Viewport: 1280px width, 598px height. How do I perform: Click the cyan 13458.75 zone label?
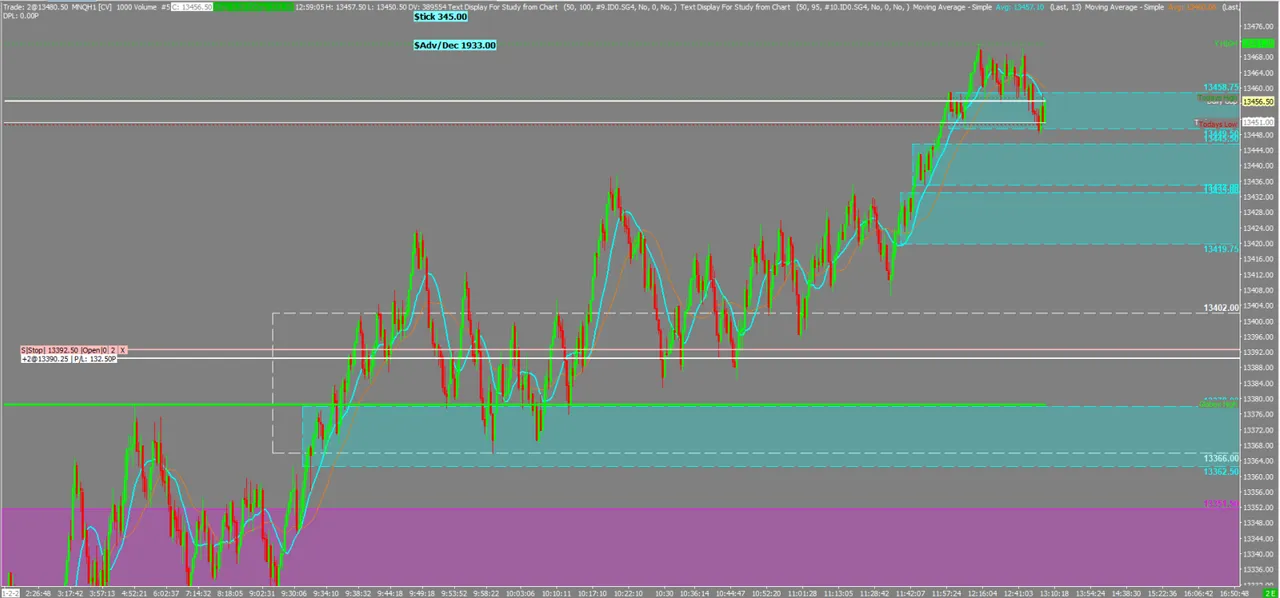pyautogui.click(x=1221, y=88)
